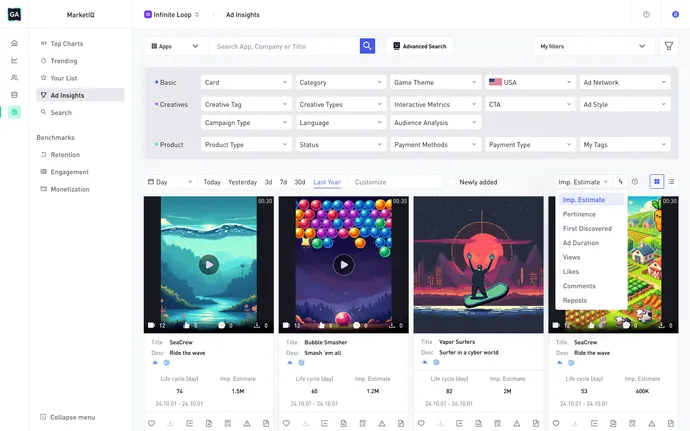This screenshot has width=690, height=431.
Task: Click the Advanced Search button
Action: click(420, 46)
